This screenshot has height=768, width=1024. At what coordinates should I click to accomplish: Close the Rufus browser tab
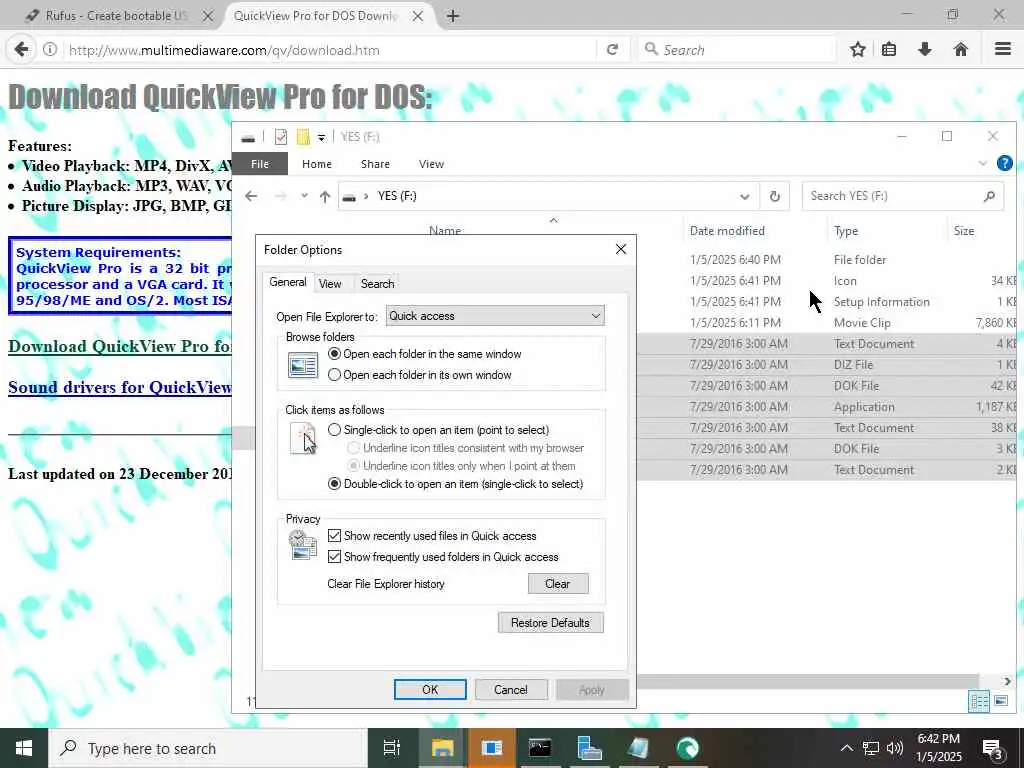click(208, 16)
